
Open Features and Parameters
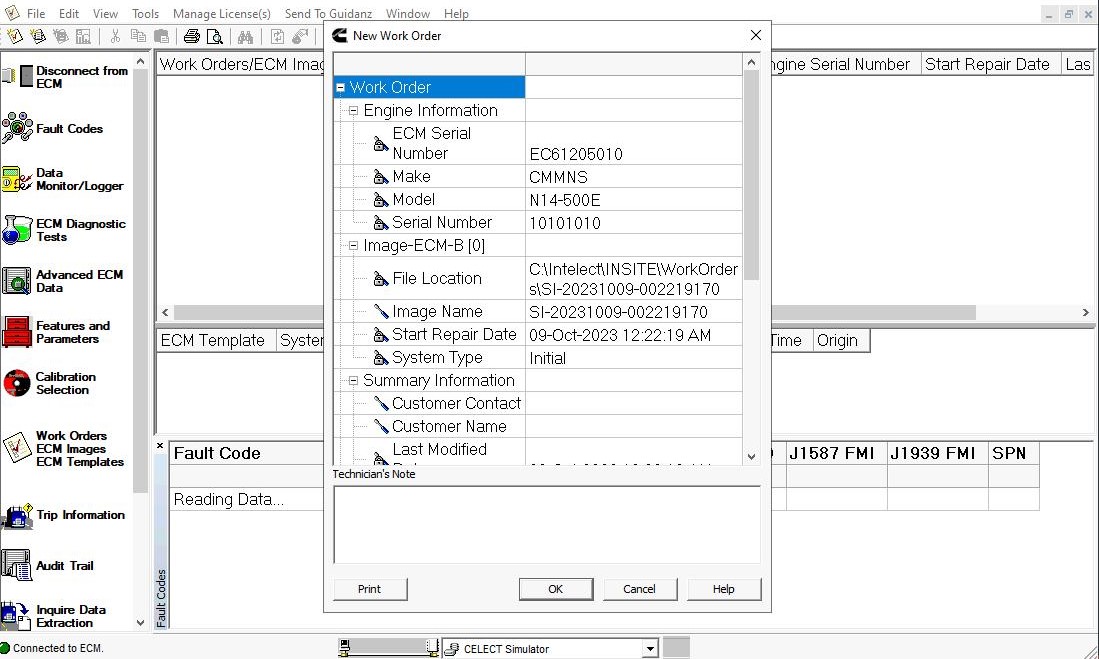[x=56, y=332]
